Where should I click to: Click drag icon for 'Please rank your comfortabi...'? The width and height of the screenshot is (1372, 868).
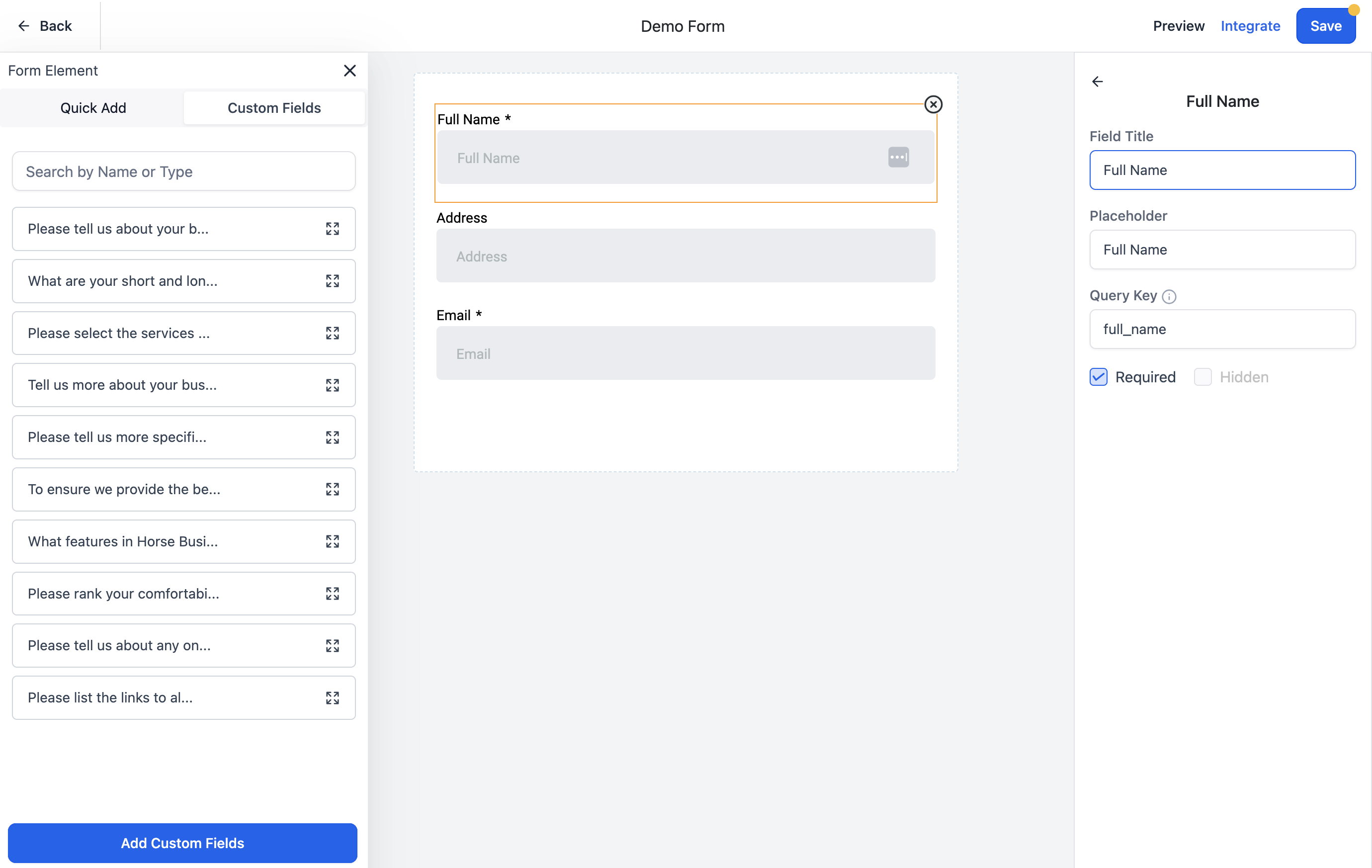(332, 594)
